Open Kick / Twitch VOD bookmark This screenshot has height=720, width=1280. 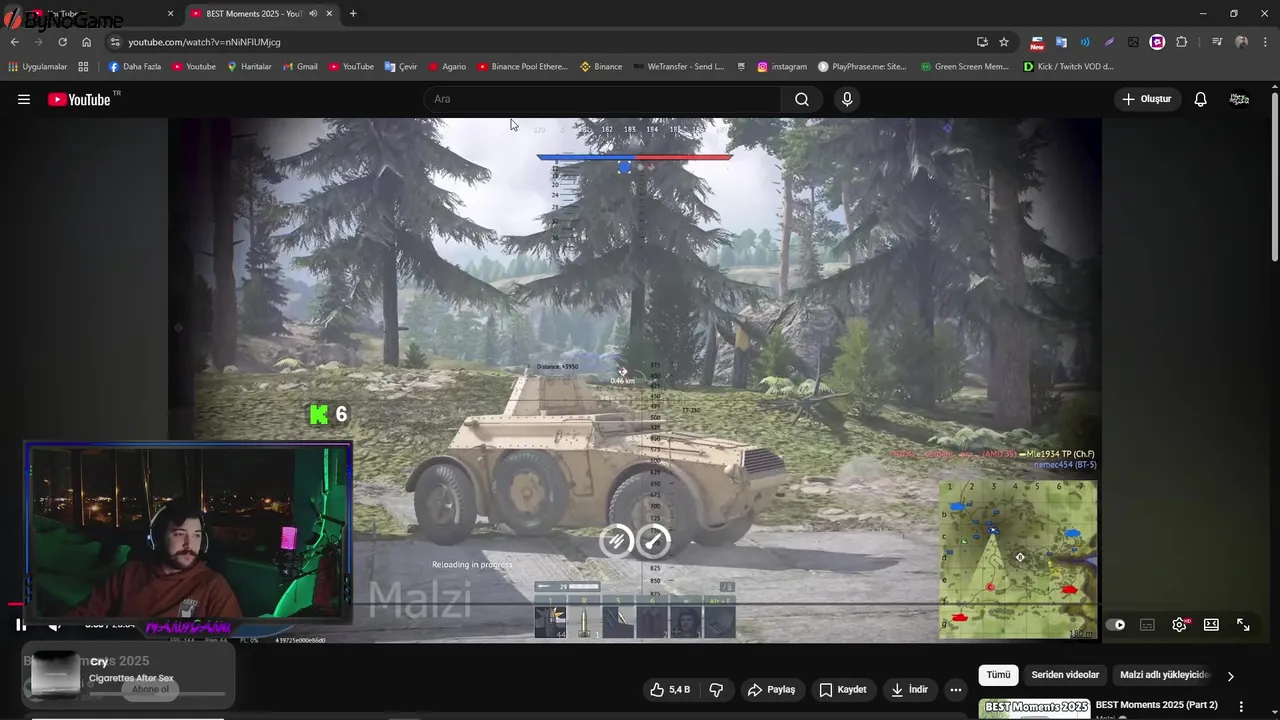coord(1068,67)
